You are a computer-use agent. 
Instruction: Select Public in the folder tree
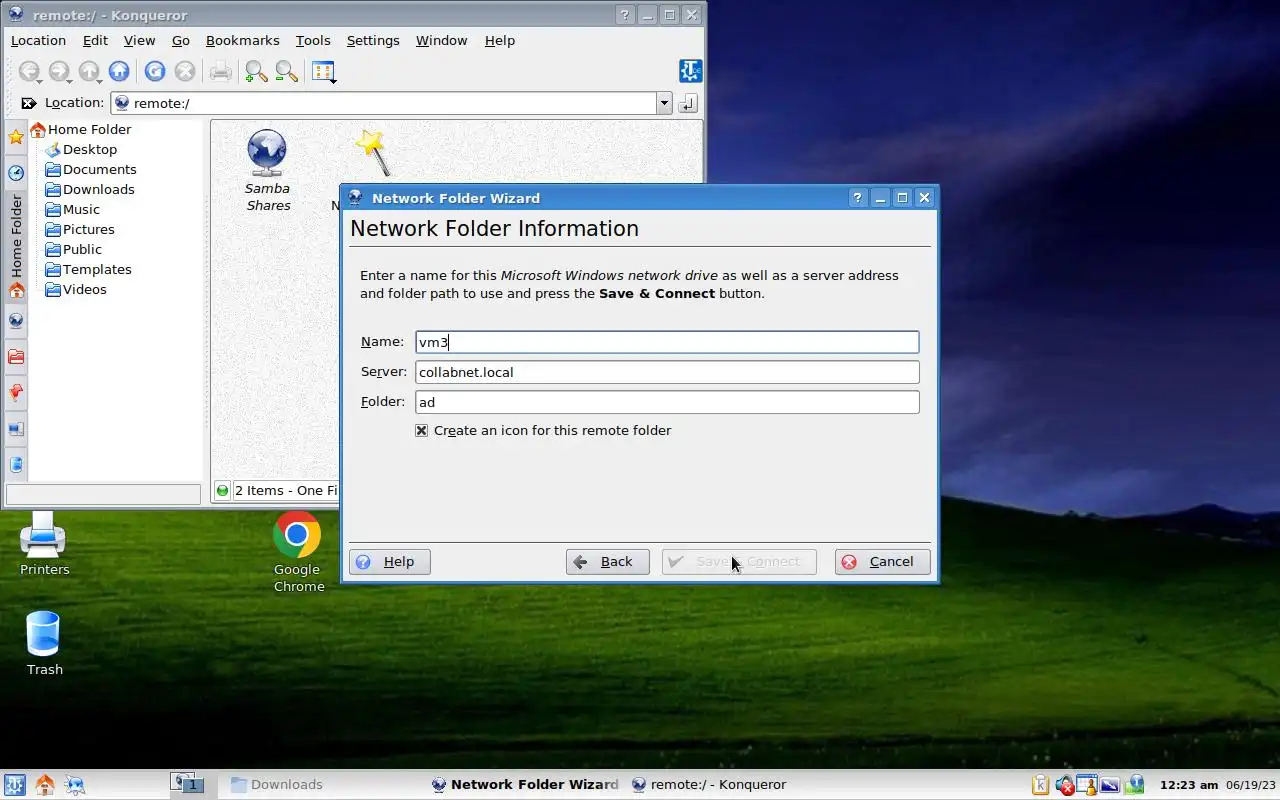coord(74,249)
